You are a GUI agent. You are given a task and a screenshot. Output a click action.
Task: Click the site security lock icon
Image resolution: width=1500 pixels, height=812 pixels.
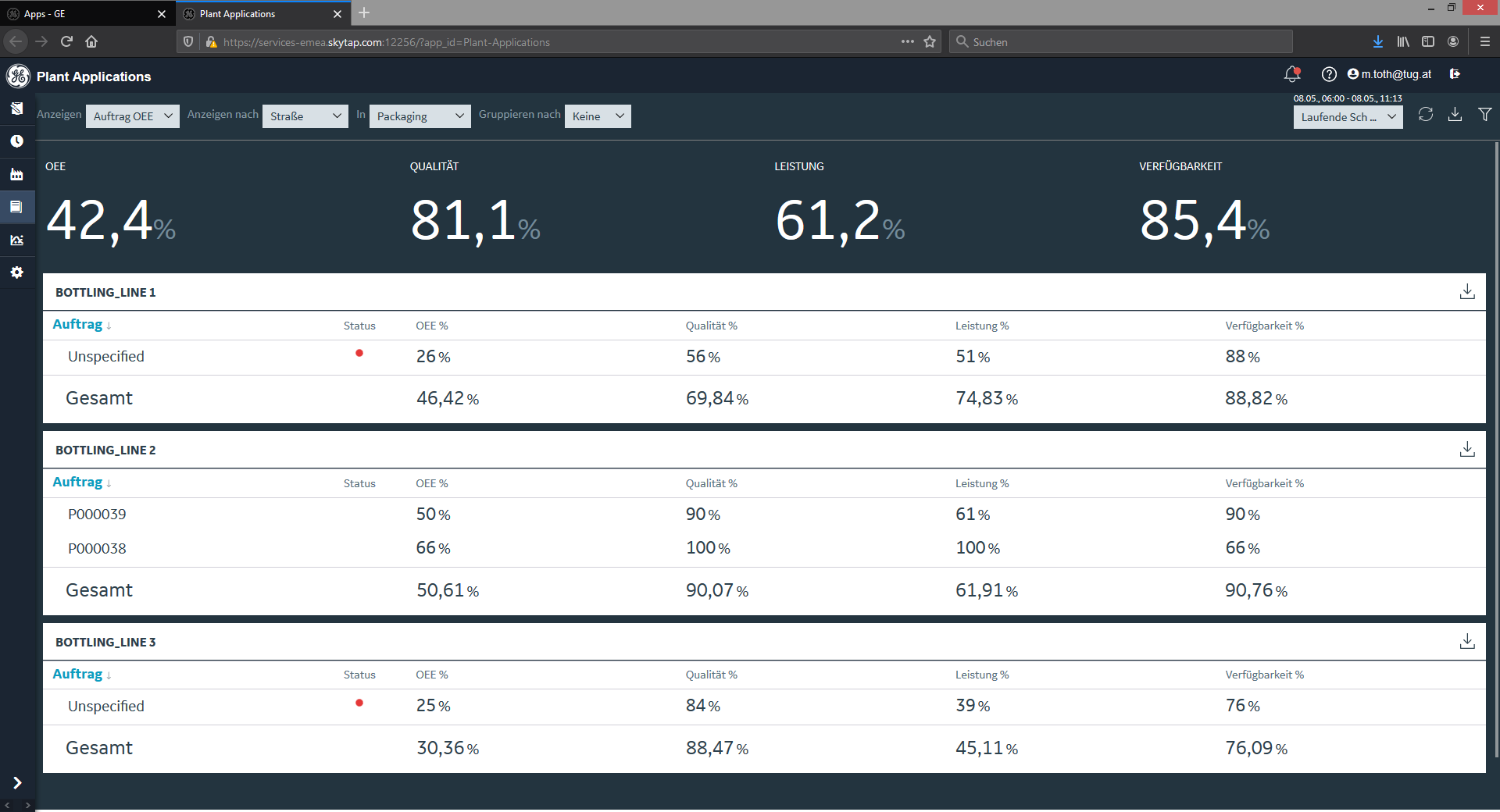(211, 41)
